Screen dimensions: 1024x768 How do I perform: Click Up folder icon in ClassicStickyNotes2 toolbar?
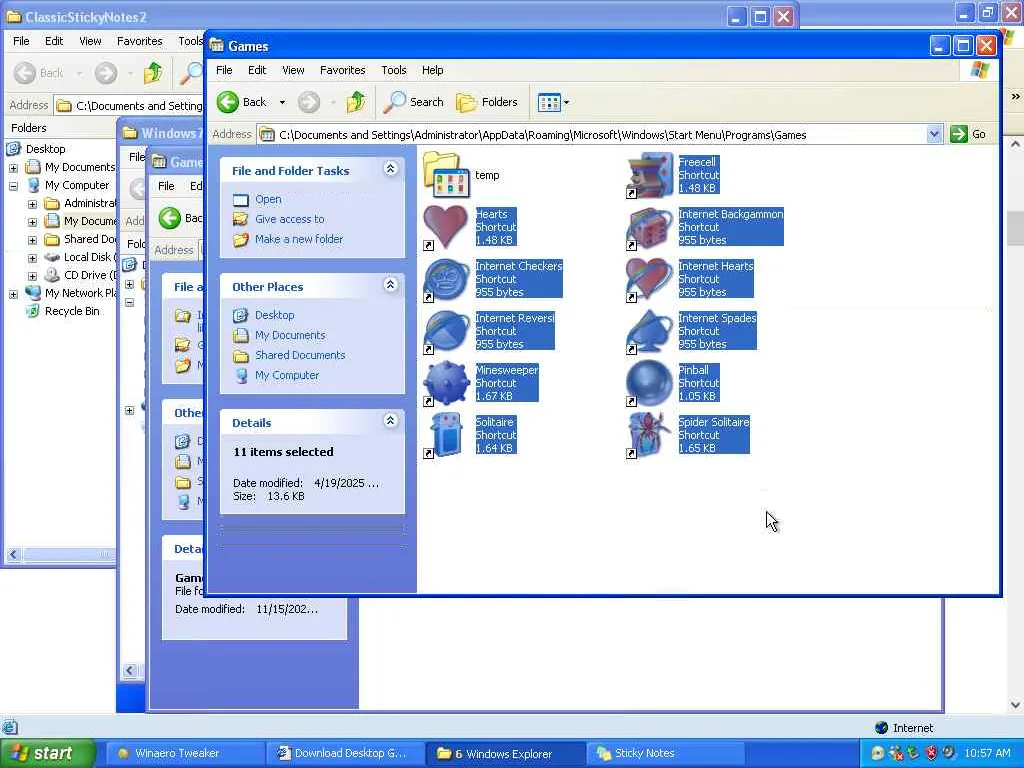pos(153,73)
